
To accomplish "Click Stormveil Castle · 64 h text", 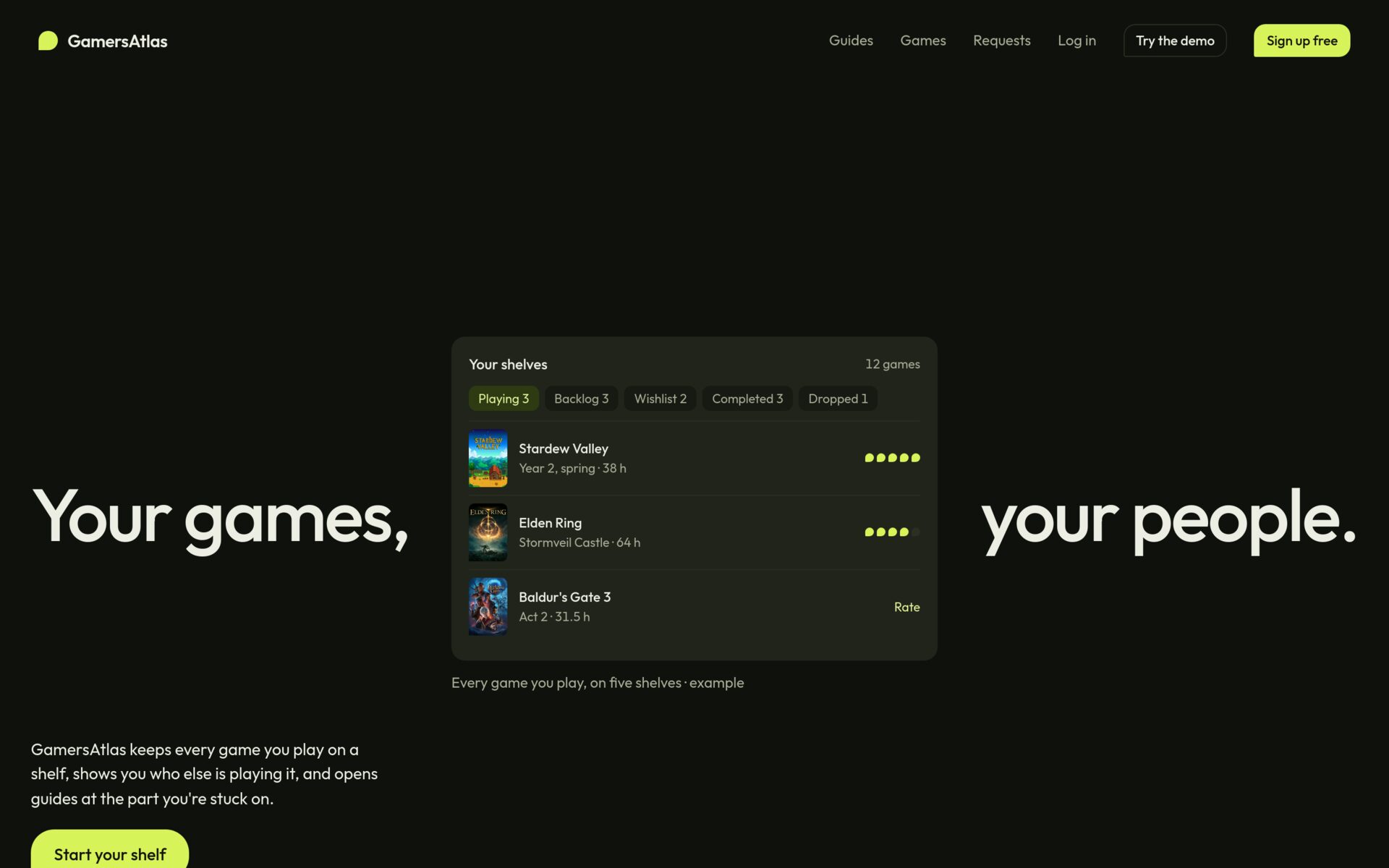I will [579, 542].
